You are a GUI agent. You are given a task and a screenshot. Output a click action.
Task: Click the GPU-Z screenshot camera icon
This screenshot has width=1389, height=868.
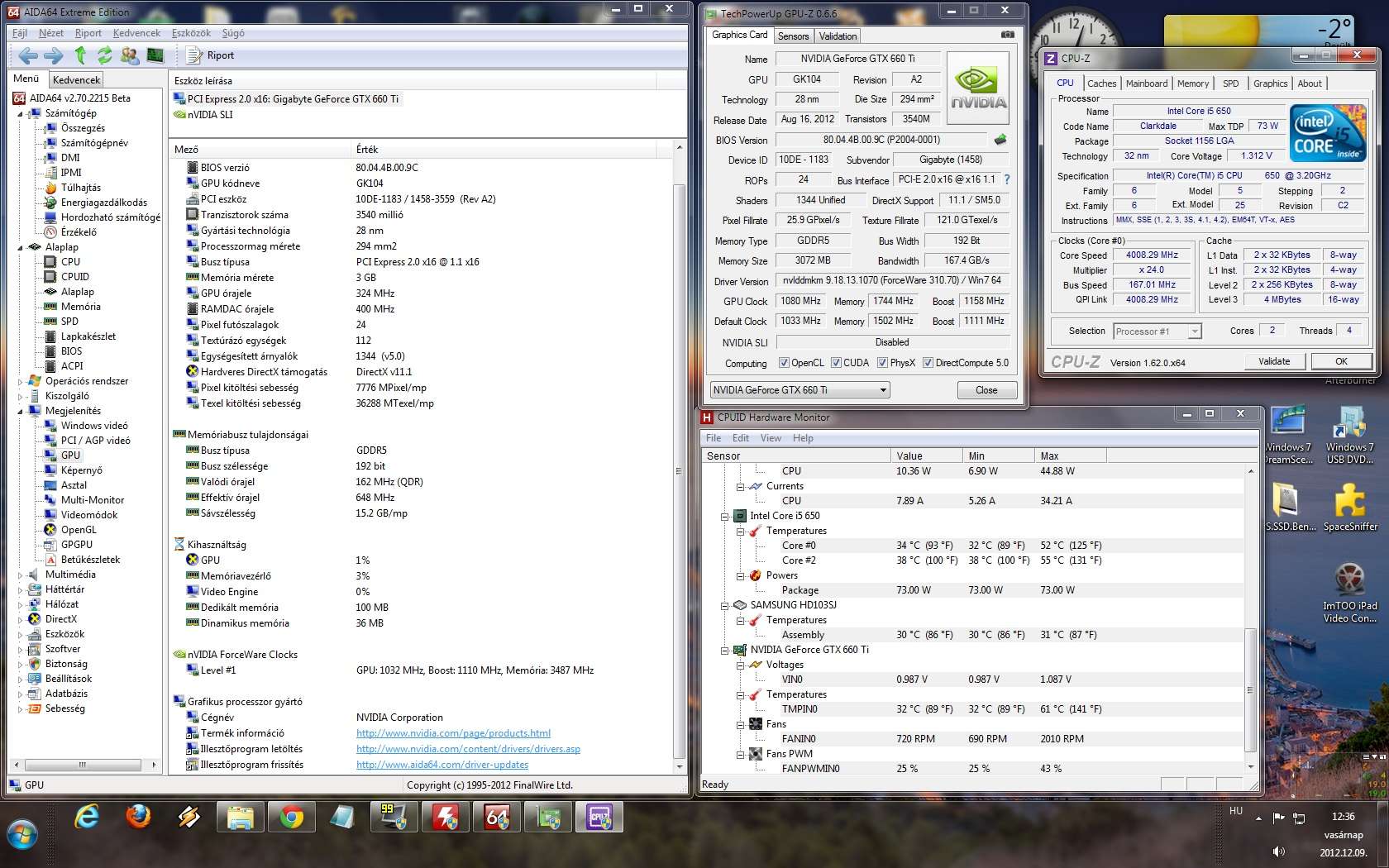1008,35
